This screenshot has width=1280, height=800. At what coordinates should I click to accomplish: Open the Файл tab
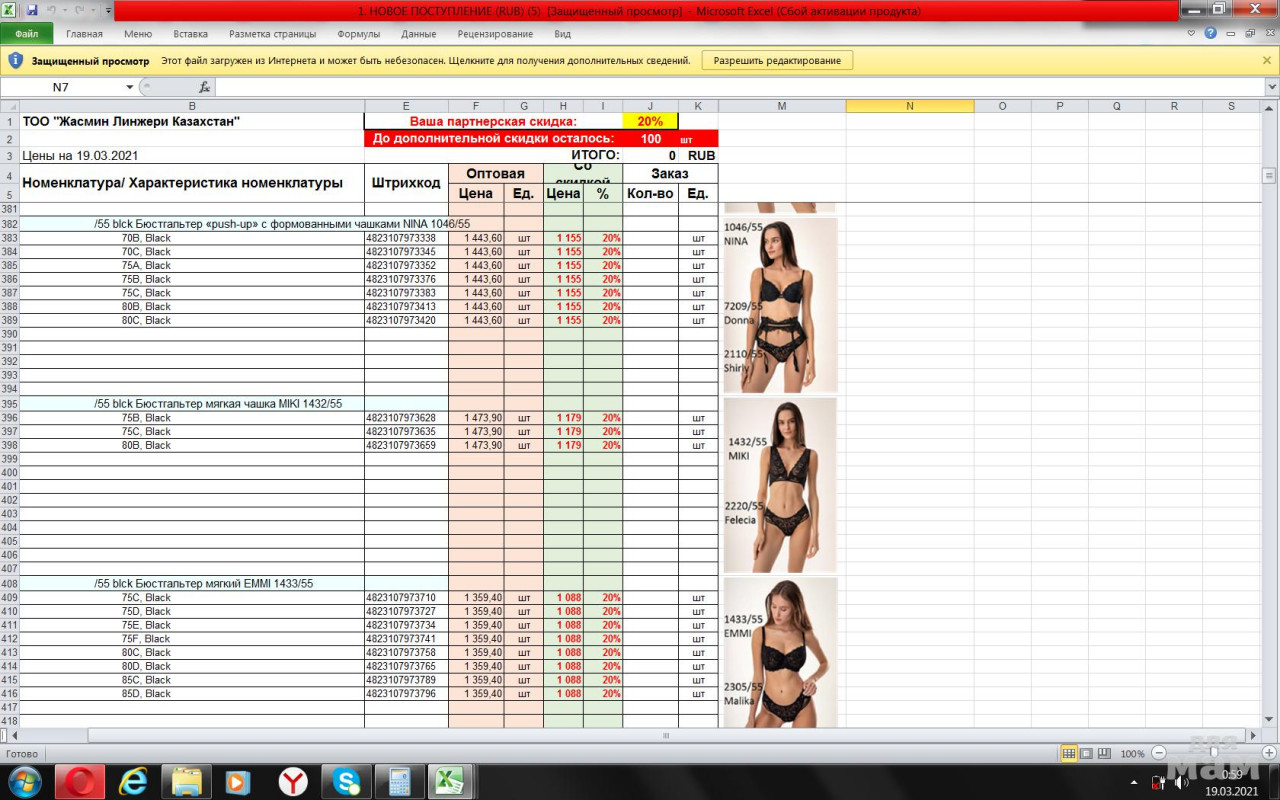tap(27, 34)
